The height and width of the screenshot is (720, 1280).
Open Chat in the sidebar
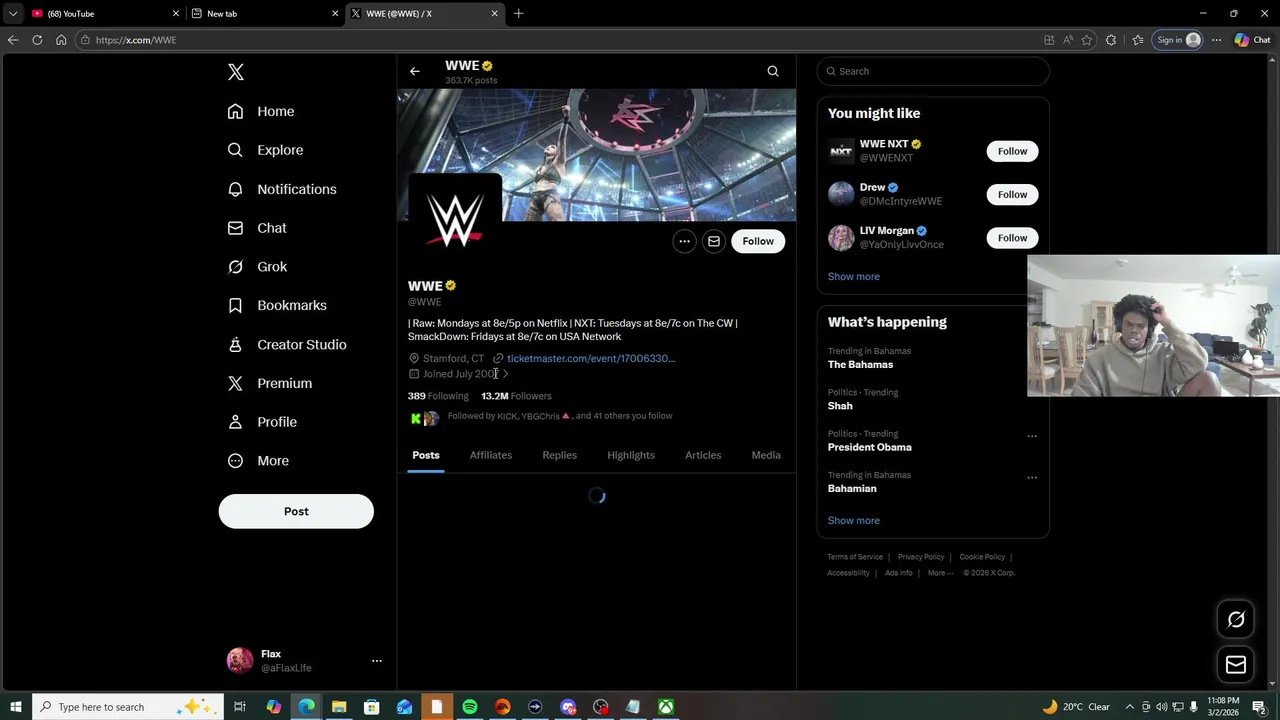tap(256, 228)
